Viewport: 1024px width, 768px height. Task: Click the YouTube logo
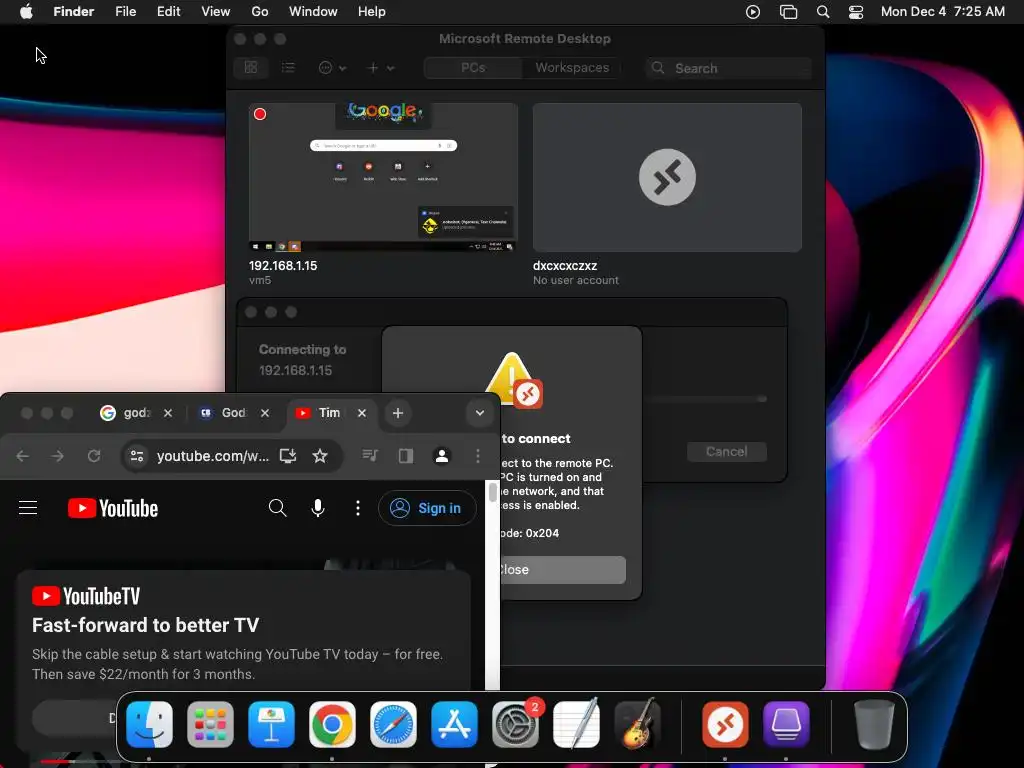113,508
